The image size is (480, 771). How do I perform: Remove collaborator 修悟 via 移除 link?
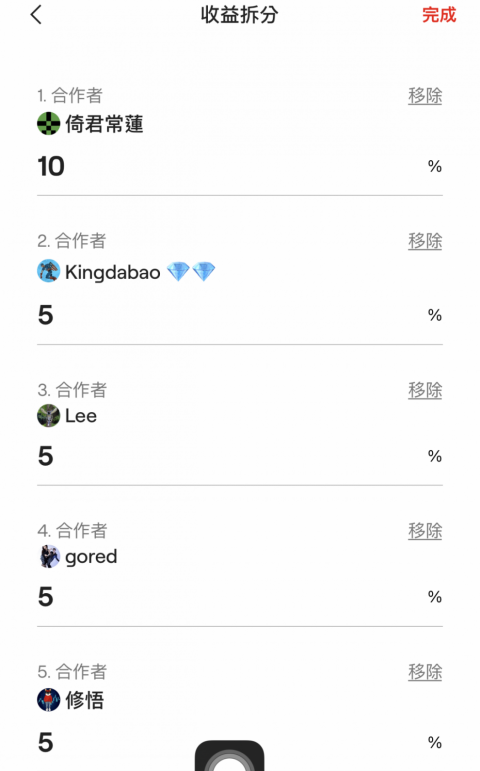[425, 672]
